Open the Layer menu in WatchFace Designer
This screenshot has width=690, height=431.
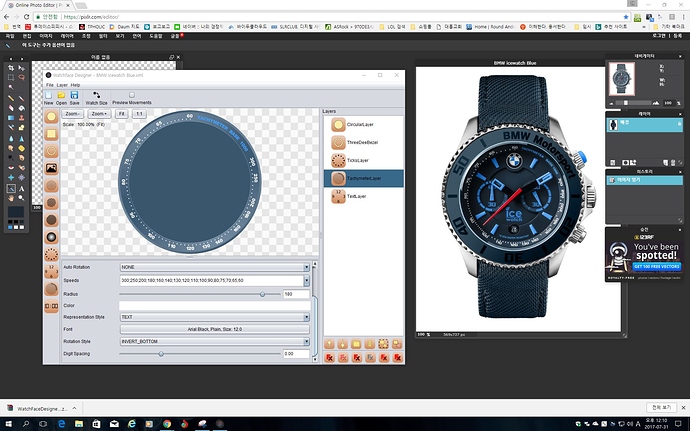pos(62,85)
